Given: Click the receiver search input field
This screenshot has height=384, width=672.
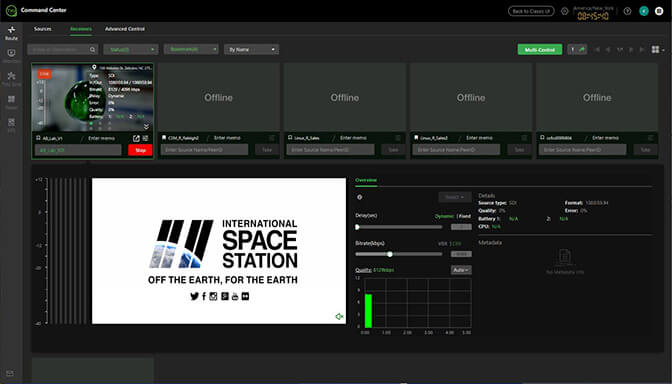Looking at the screenshot, I should click(63, 50).
